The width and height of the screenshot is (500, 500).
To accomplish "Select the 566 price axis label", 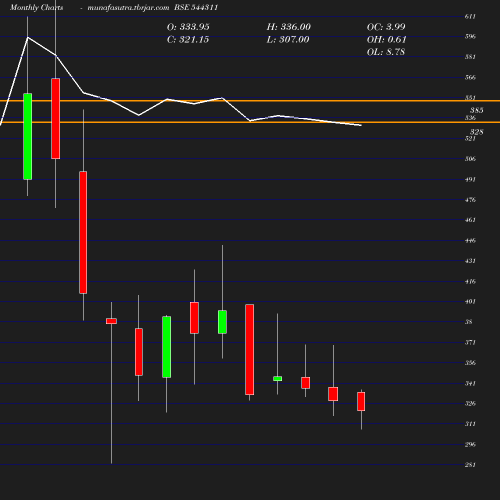I will [x=470, y=77].
